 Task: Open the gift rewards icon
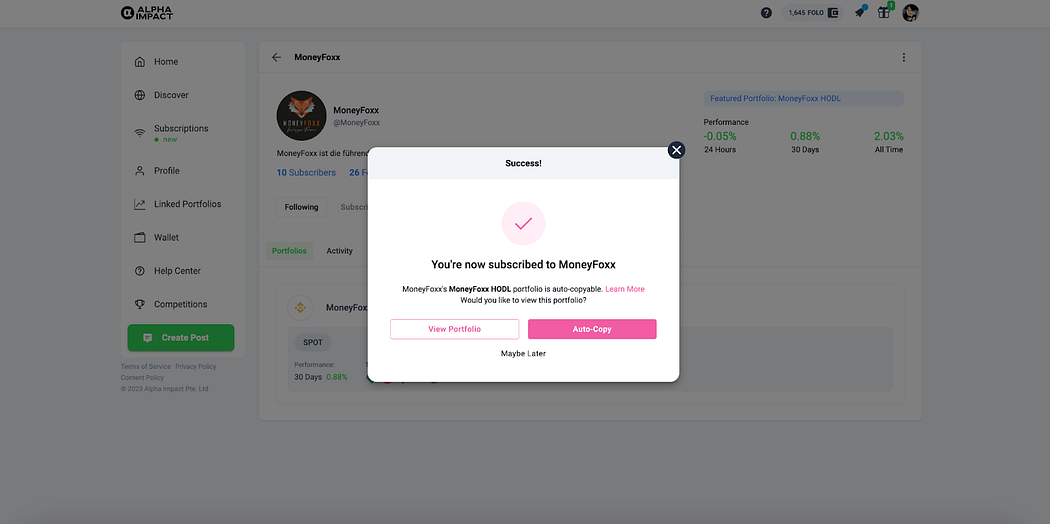884,12
